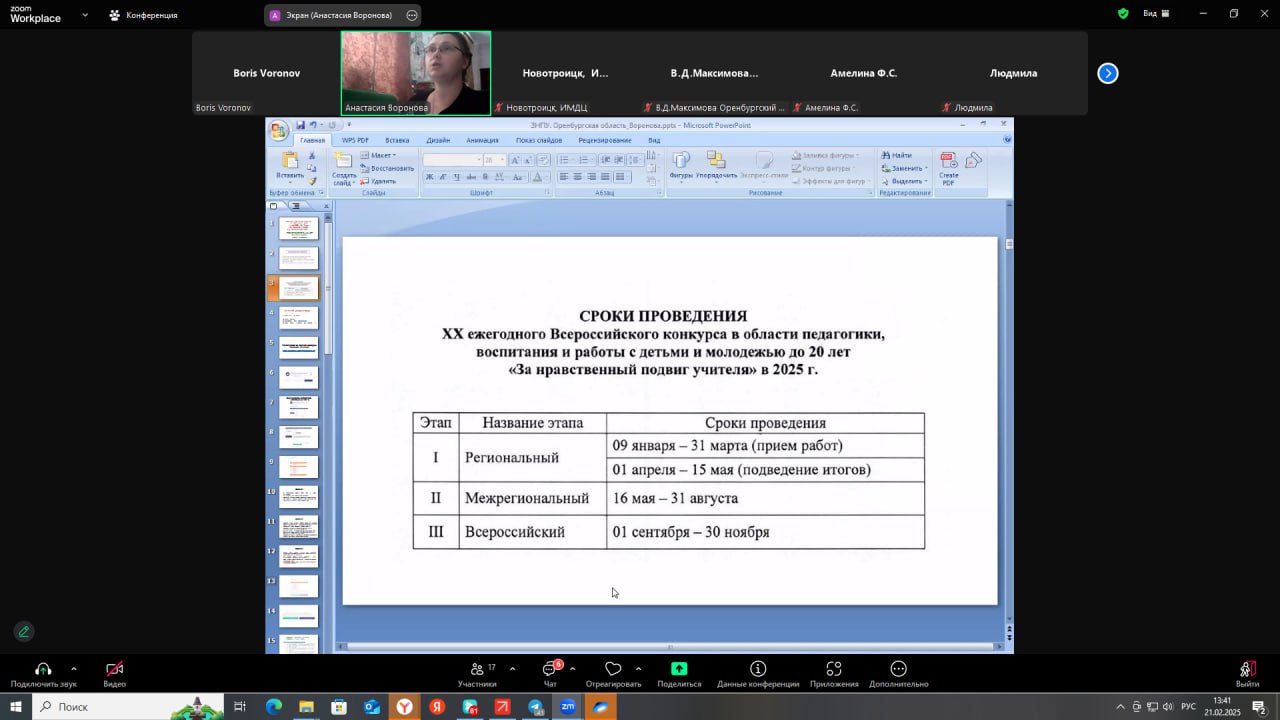Viewport: 1280px width, 720px height.
Task: Switch to the Главная ribbon tab
Action: coord(312,140)
